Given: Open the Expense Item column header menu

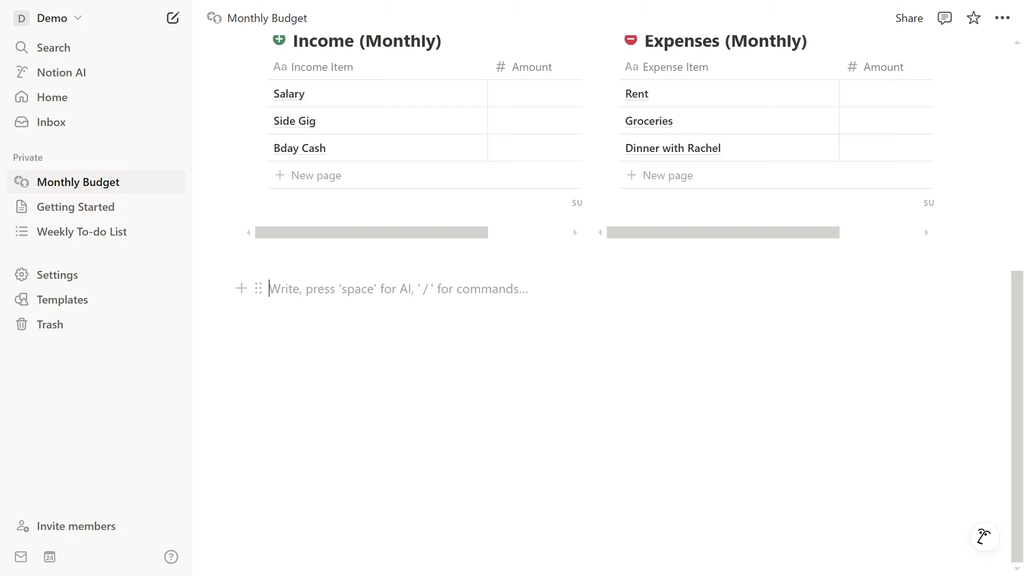Looking at the screenshot, I should [675, 67].
